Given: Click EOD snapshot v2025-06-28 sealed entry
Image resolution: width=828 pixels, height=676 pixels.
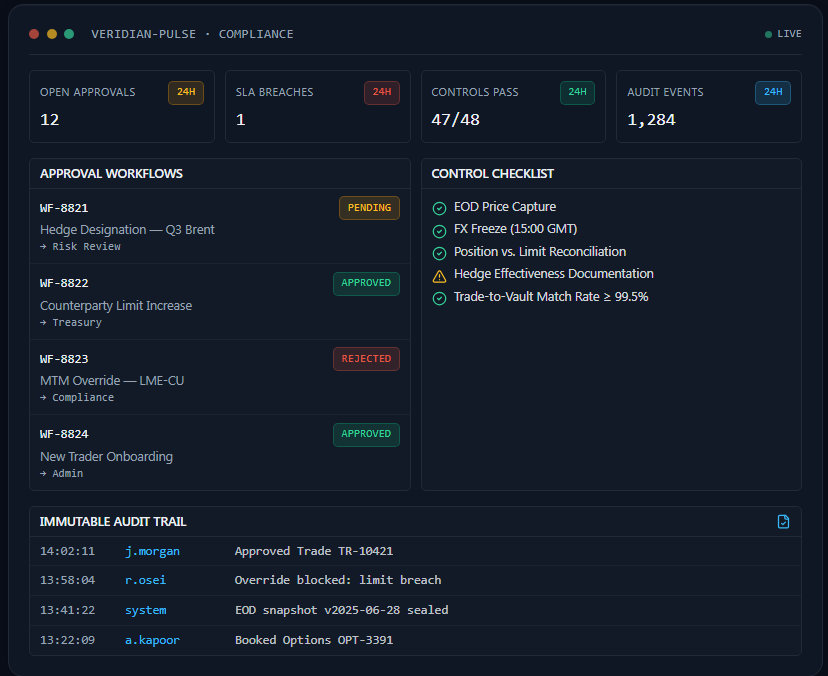Looking at the screenshot, I should 341,611.
